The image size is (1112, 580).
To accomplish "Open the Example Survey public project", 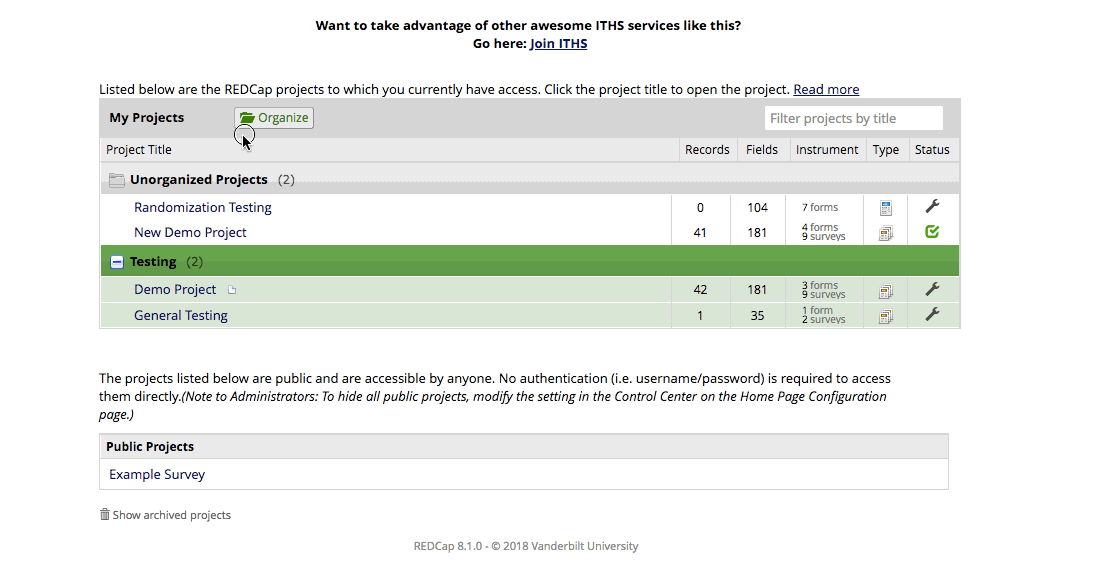I will [x=157, y=474].
